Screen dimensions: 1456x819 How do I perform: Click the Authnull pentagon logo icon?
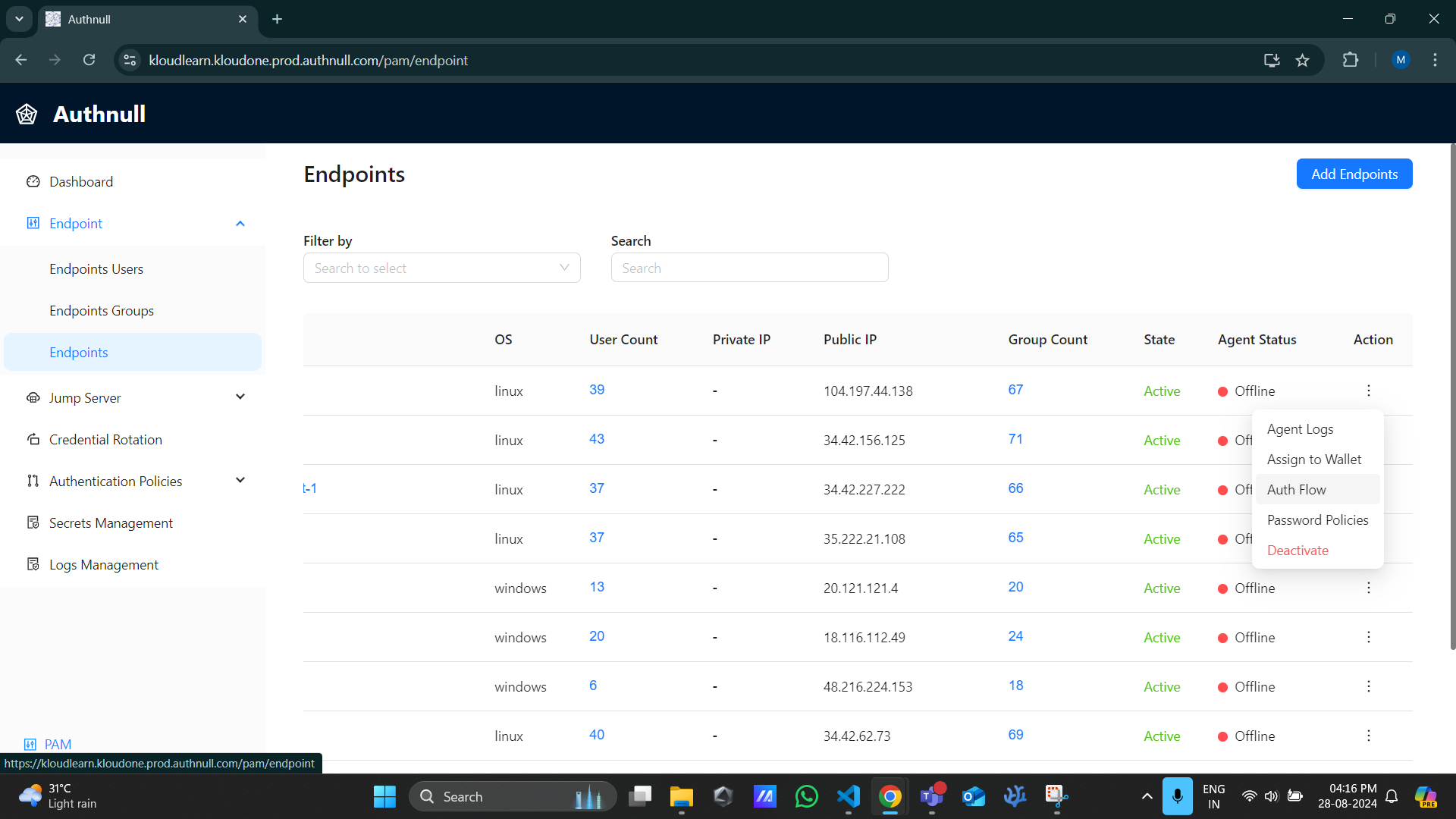coord(26,113)
